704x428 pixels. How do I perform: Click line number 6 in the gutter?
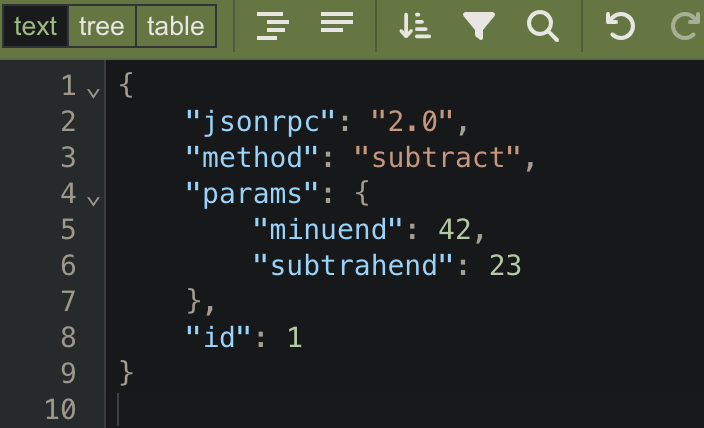pyautogui.click(x=67, y=266)
